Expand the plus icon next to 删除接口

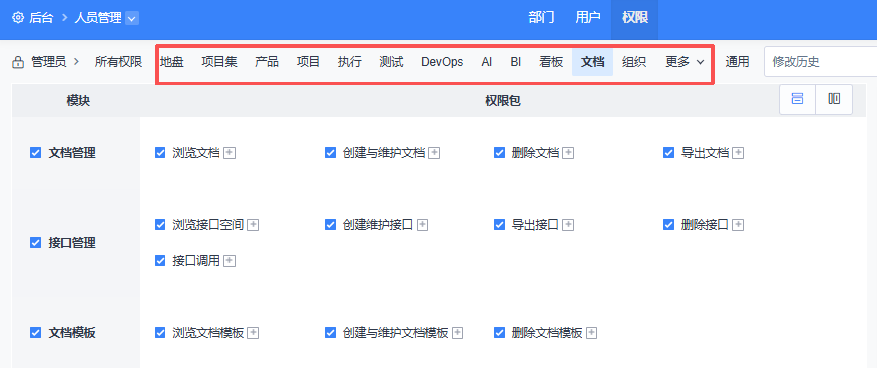tap(738, 225)
